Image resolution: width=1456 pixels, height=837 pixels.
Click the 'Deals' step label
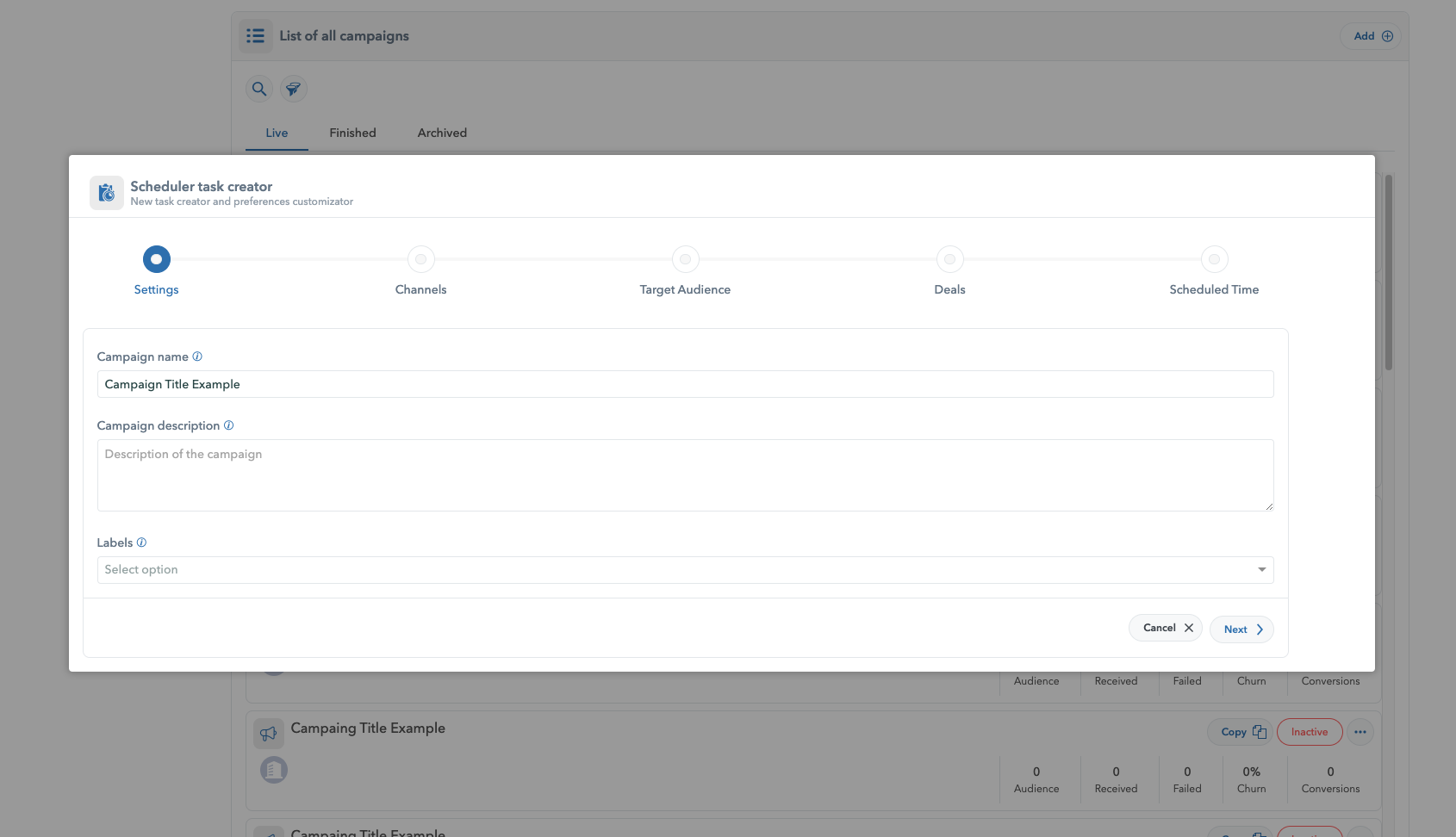(x=950, y=289)
